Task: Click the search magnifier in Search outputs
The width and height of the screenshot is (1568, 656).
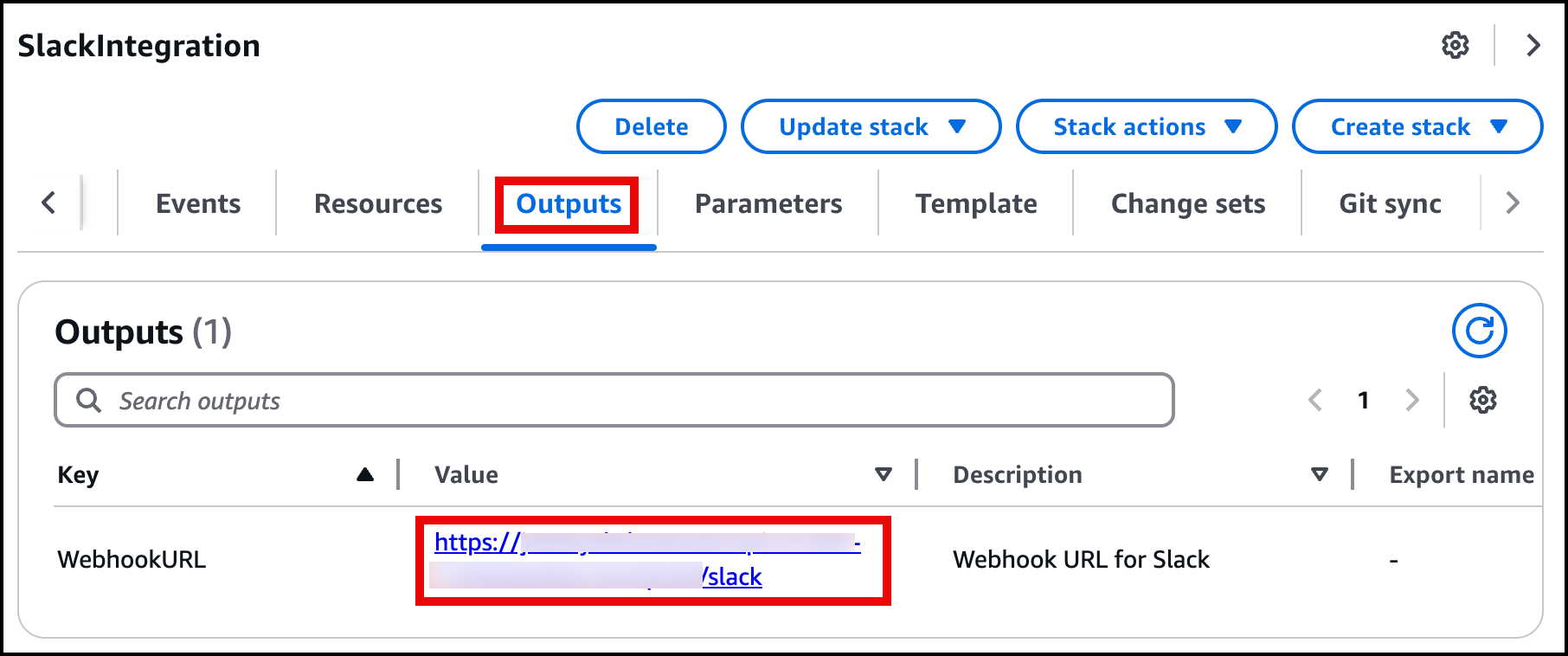Action: coord(90,400)
